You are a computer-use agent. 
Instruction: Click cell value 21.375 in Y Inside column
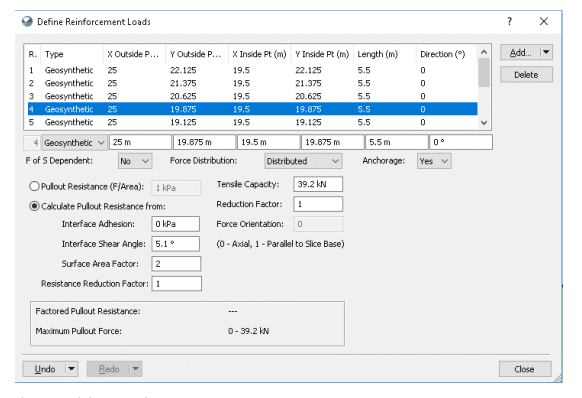pos(308,83)
